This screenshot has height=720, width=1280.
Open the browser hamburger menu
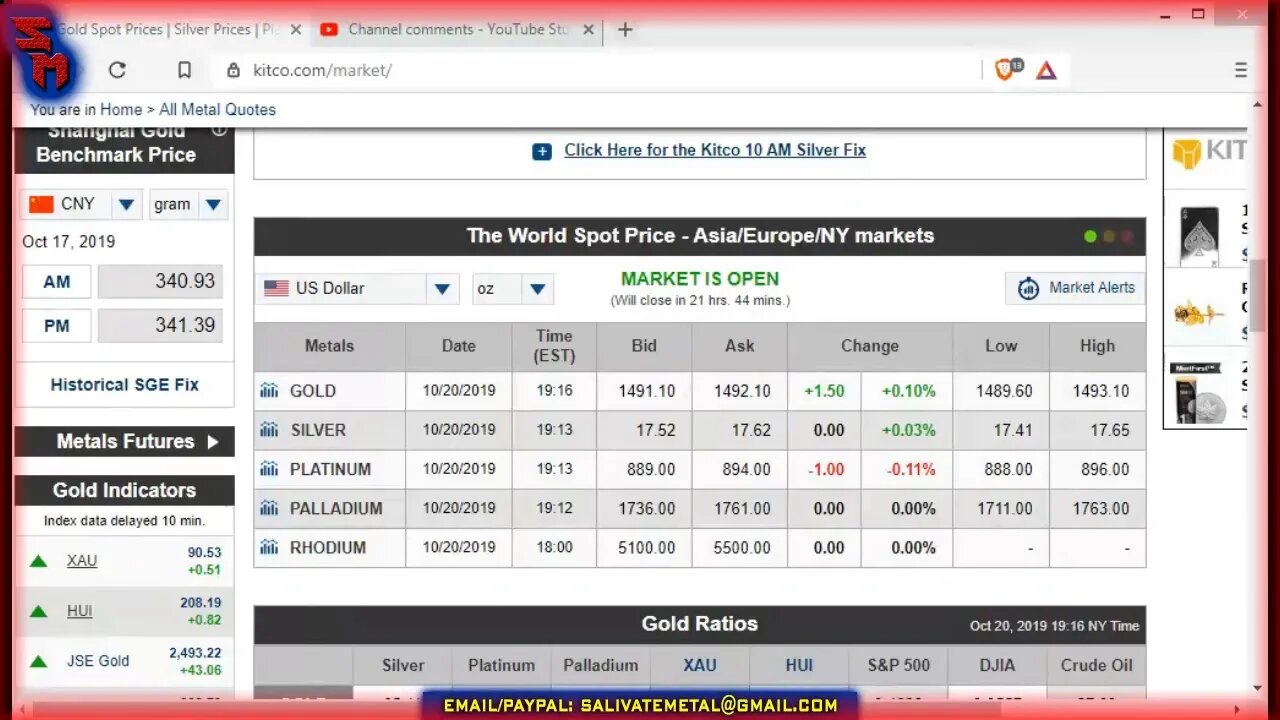click(1240, 70)
